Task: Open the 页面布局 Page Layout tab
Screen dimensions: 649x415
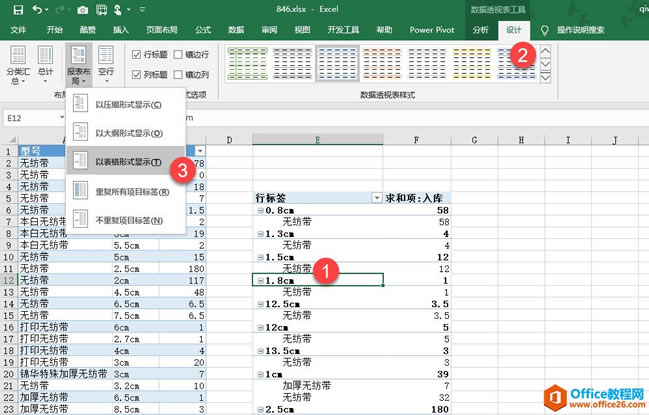Action: 162,30
